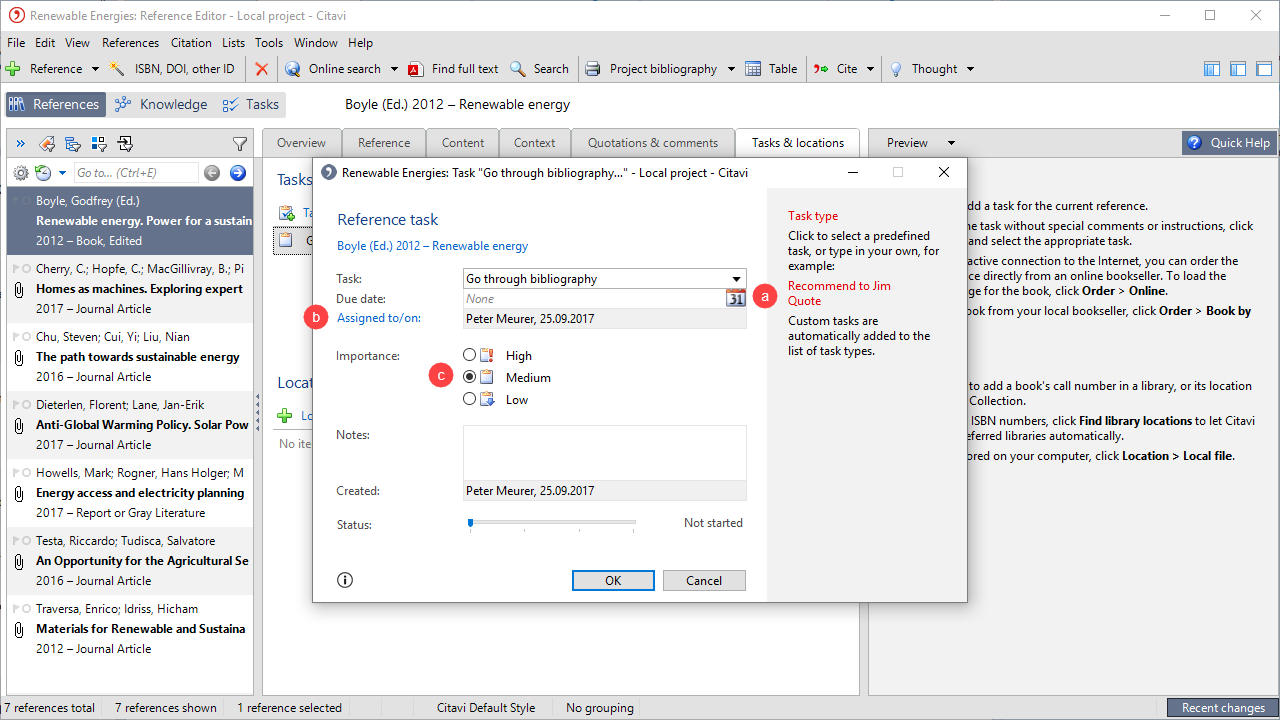Open list settings gear icon
1280x720 pixels.
pos(21,173)
